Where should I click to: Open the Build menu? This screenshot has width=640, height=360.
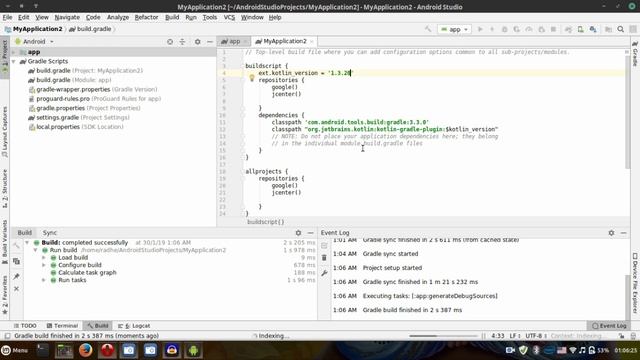pos(172,17)
